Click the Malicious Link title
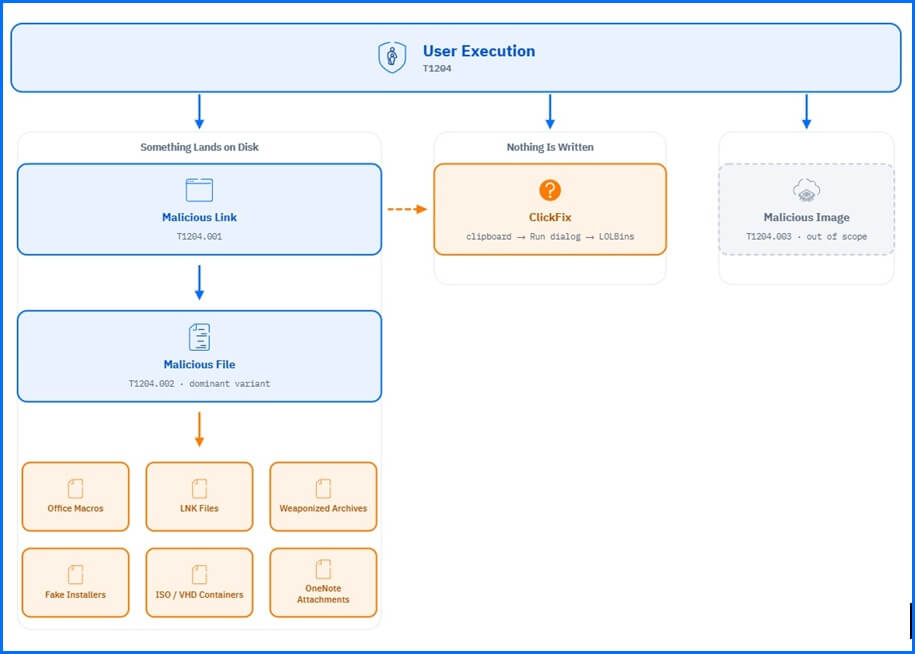The width and height of the screenshot is (915, 654). click(199, 217)
